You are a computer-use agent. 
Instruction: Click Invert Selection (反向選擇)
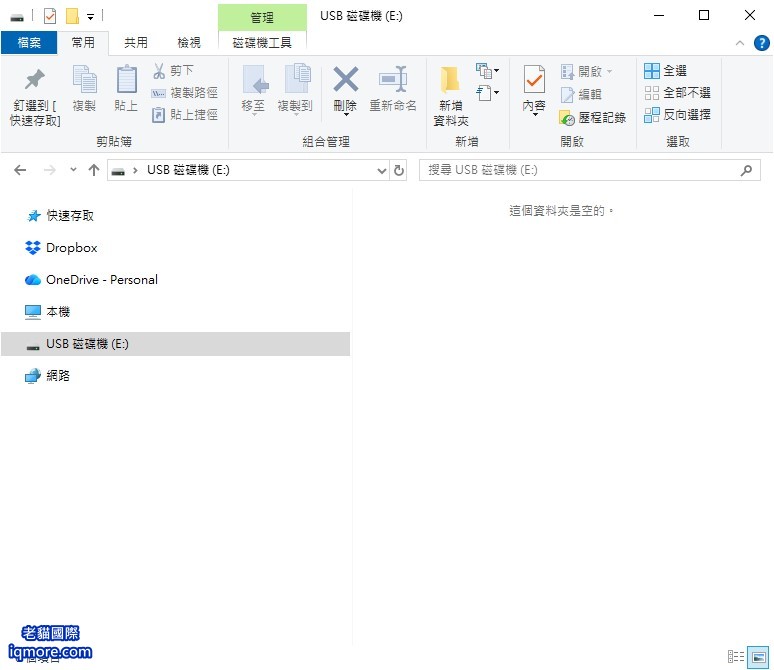[677, 115]
